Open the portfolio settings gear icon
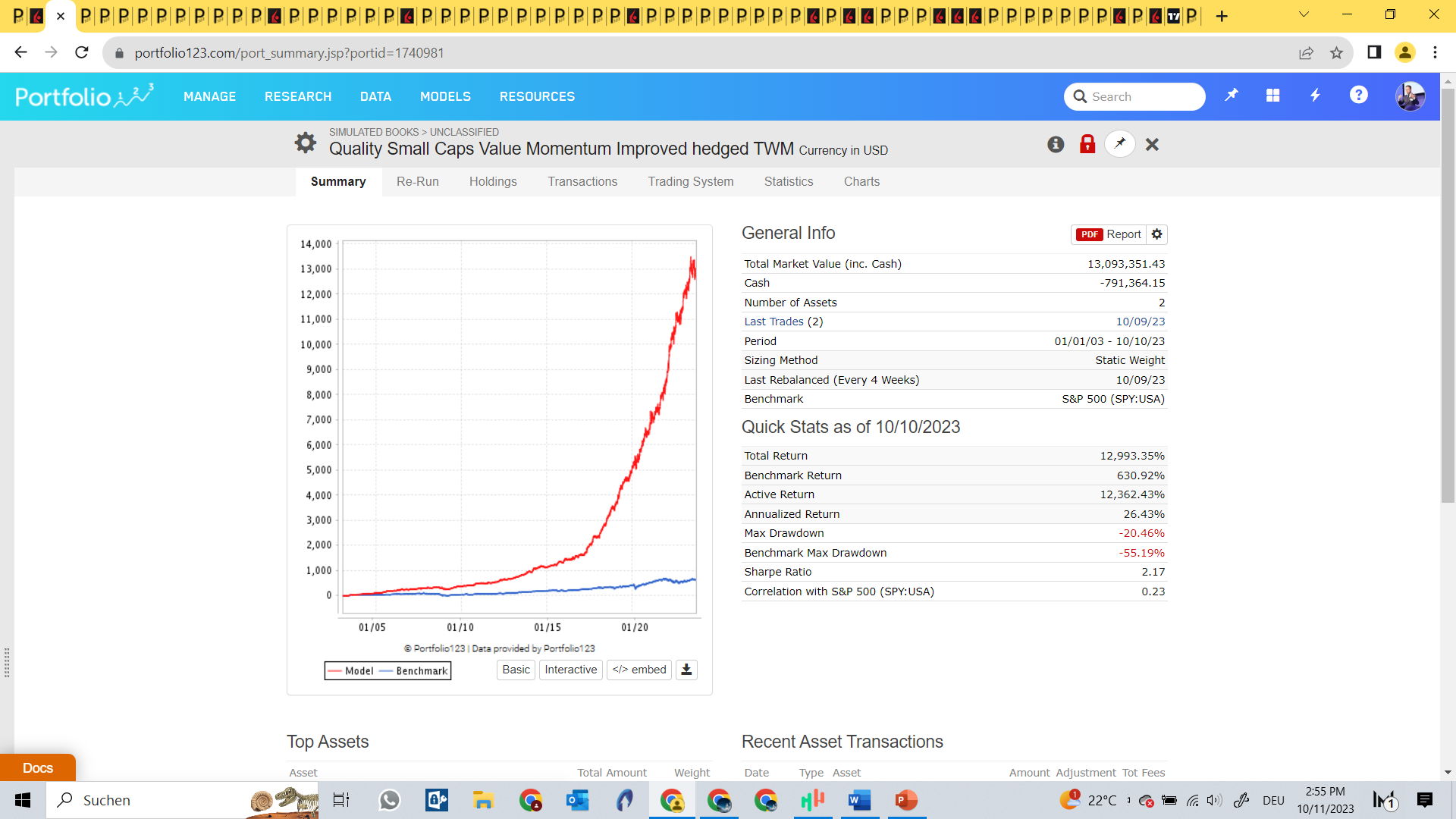 [305, 143]
